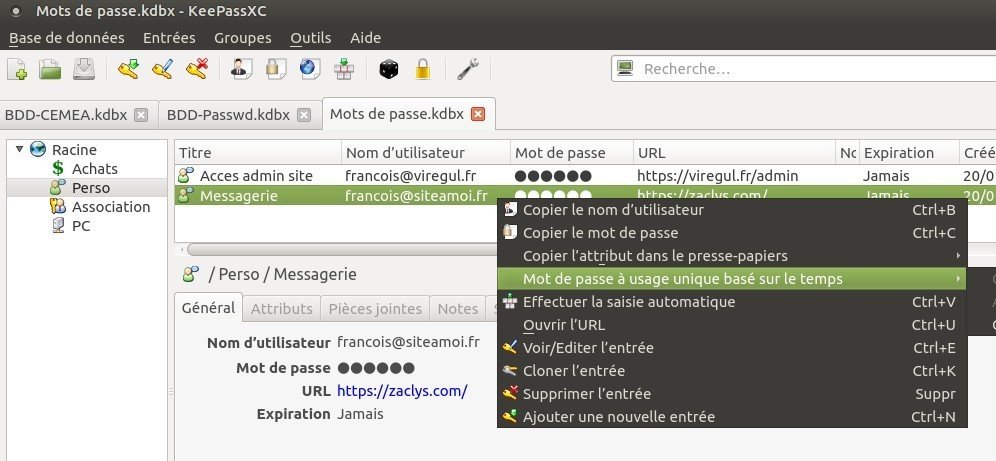Click the copy username toolbar icon
996x461 pixels.
click(241, 69)
